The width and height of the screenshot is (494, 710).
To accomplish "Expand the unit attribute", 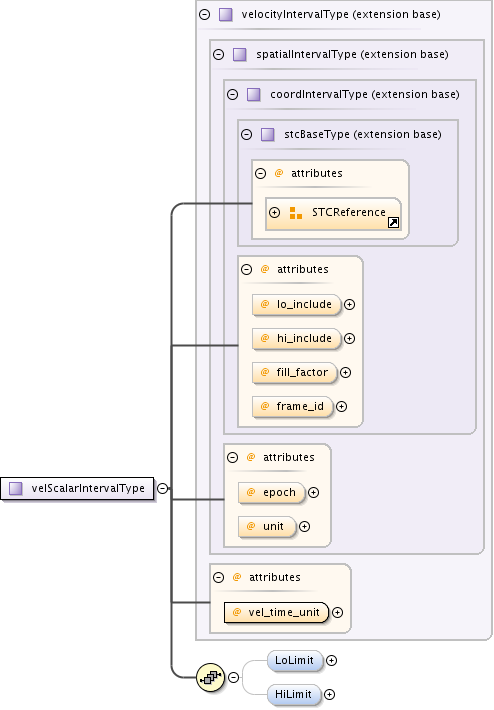I will click(305, 527).
